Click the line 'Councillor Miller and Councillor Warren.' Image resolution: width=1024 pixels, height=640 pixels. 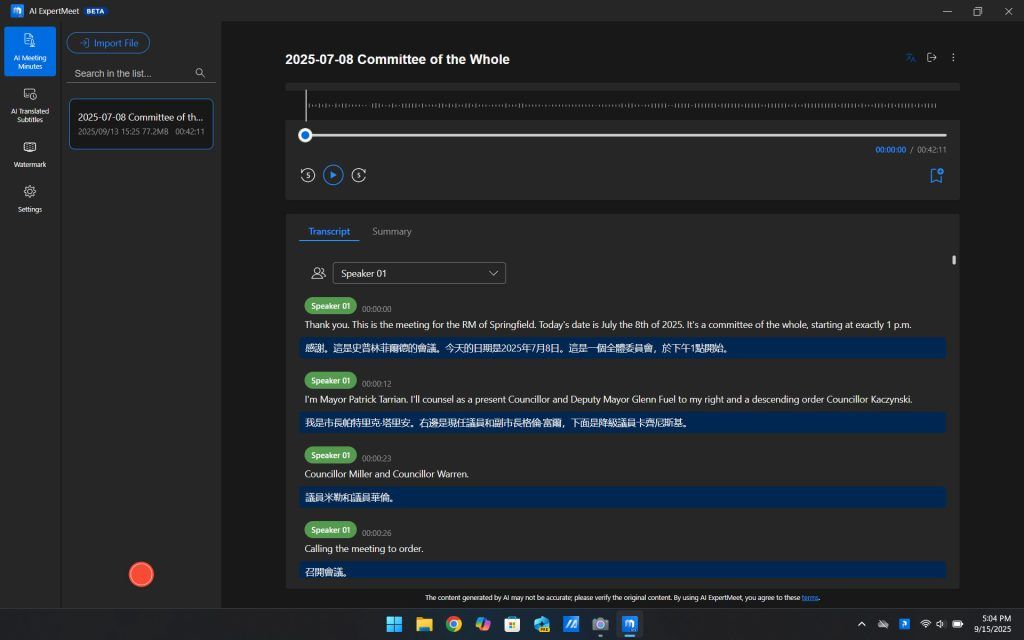[387, 474]
